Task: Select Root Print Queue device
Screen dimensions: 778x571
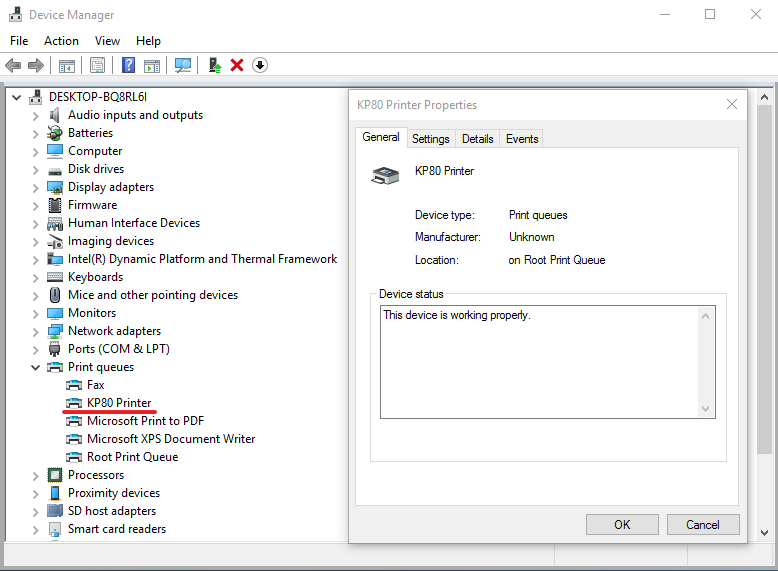Action: 132,457
